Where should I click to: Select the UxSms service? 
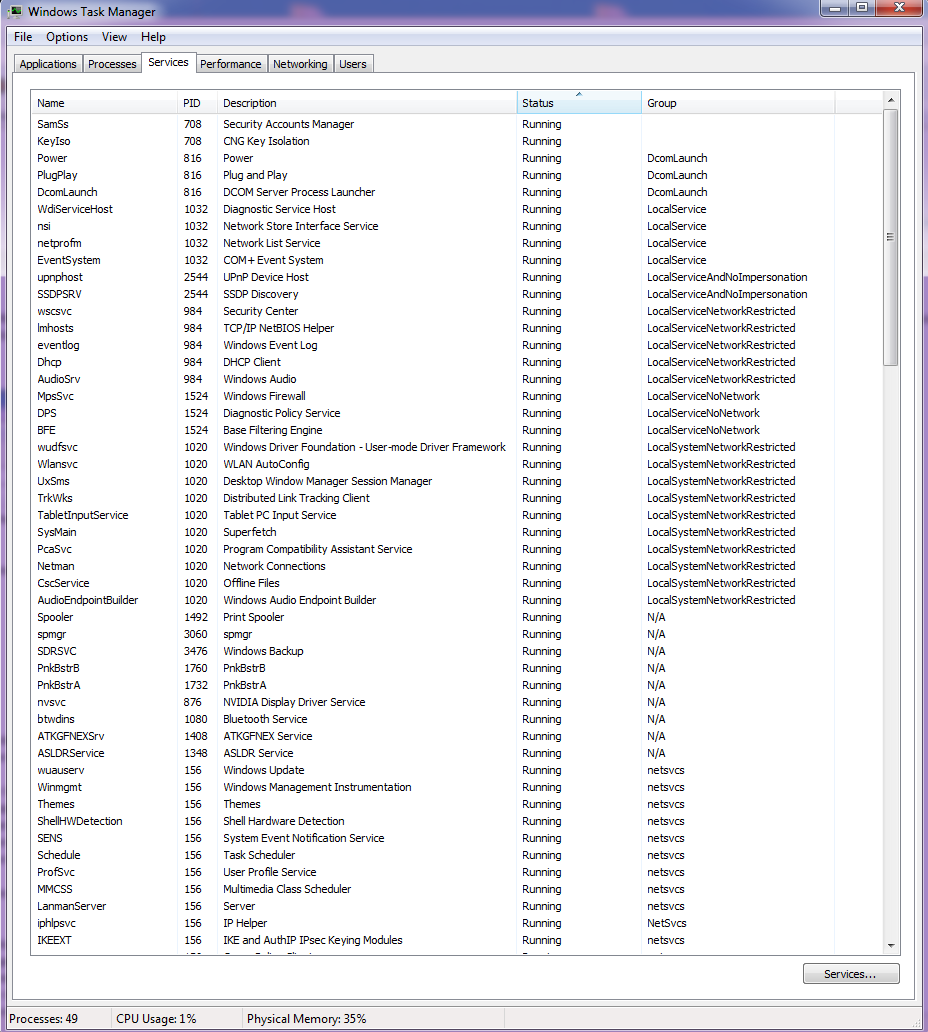pyautogui.click(x=456, y=482)
